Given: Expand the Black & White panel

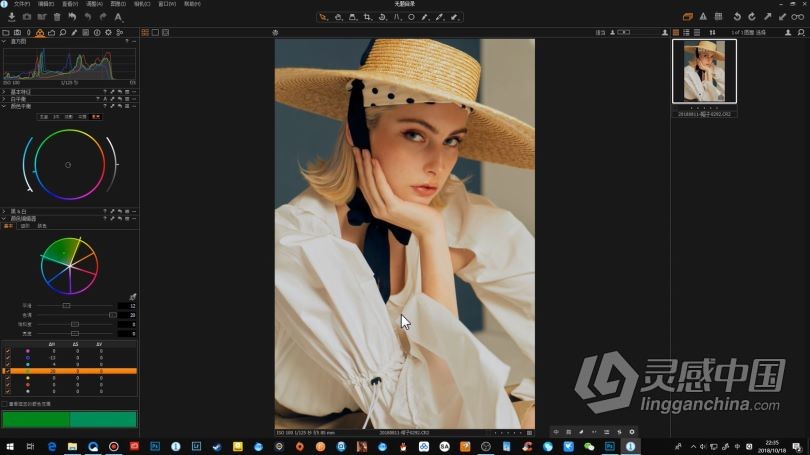Looking at the screenshot, I should pyautogui.click(x=5, y=211).
